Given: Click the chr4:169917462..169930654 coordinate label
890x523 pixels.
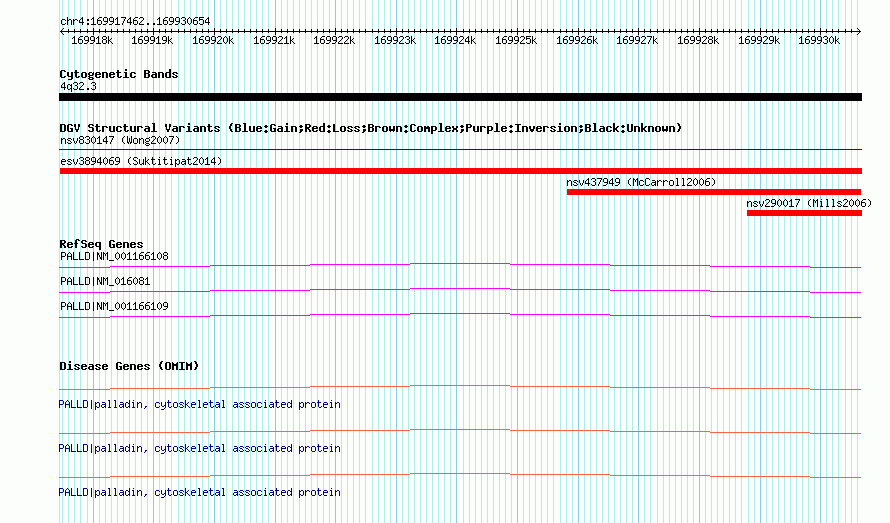Looking at the screenshot, I should coord(135,21).
